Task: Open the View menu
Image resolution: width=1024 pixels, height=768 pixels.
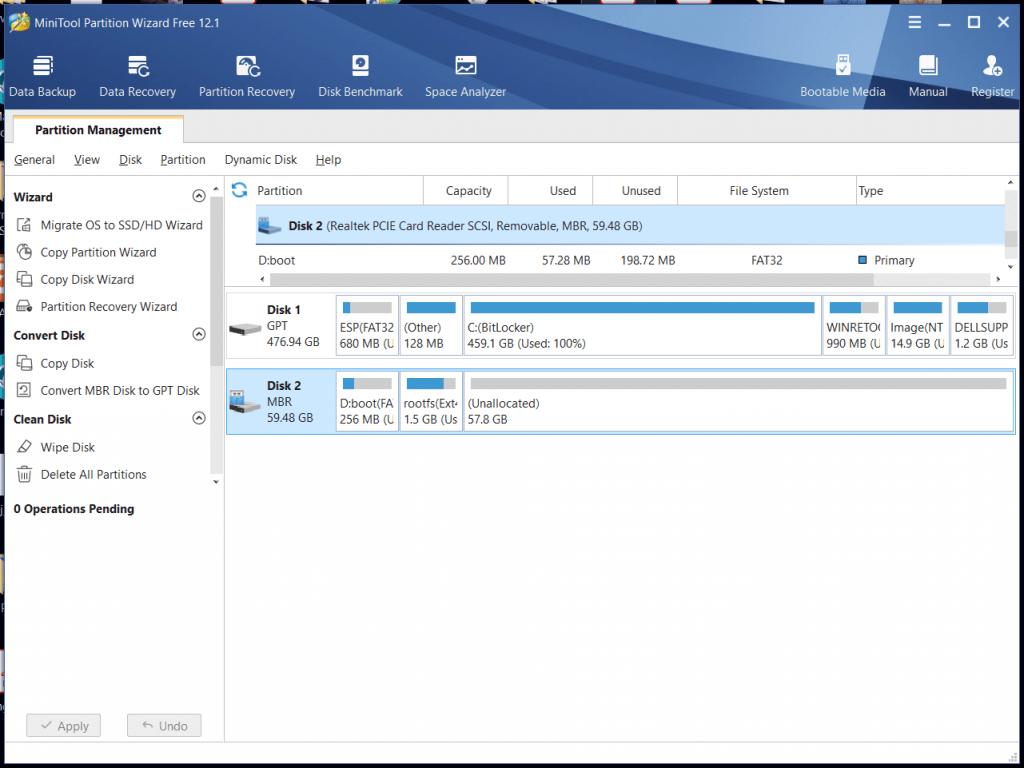Action: (x=87, y=160)
